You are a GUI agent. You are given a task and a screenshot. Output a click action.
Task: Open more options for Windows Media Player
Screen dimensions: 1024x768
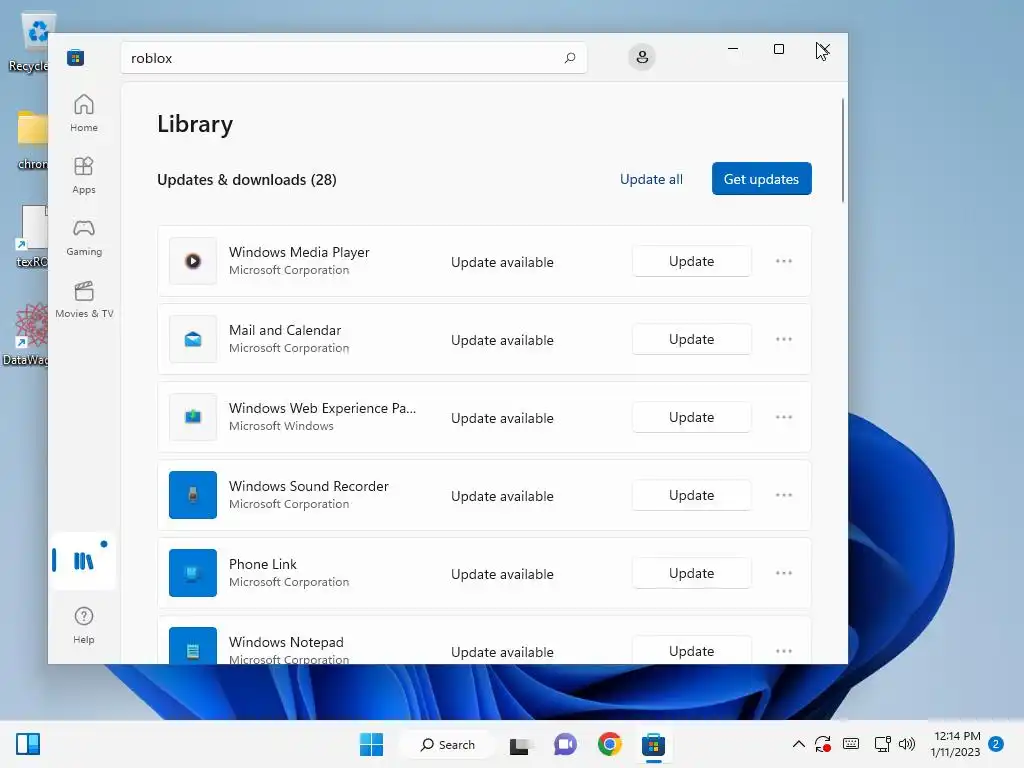click(784, 261)
